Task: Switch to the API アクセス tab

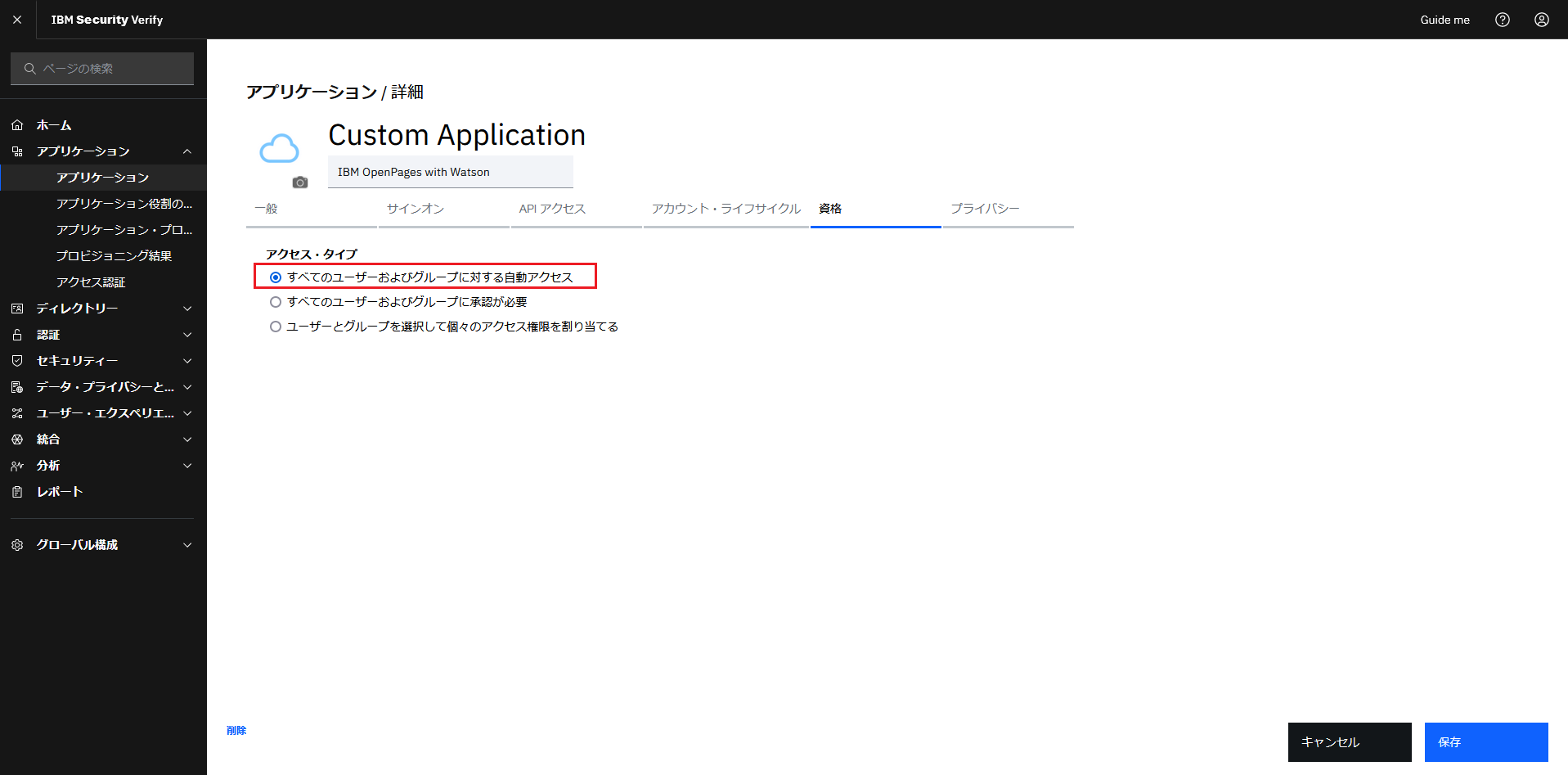Action: point(577,210)
